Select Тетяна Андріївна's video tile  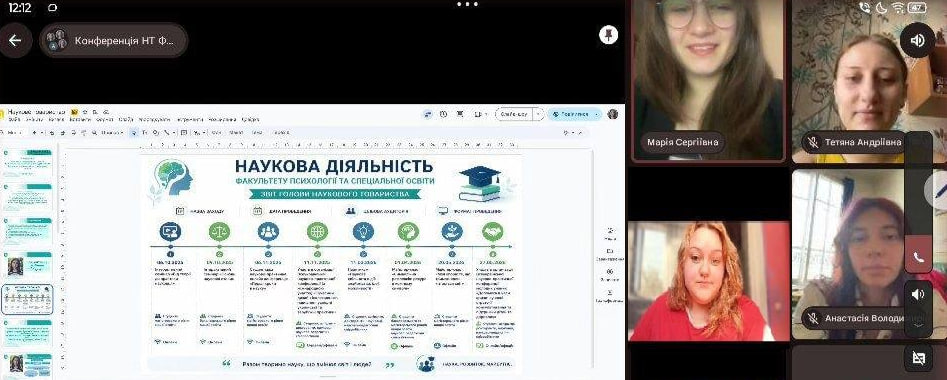(868, 81)
